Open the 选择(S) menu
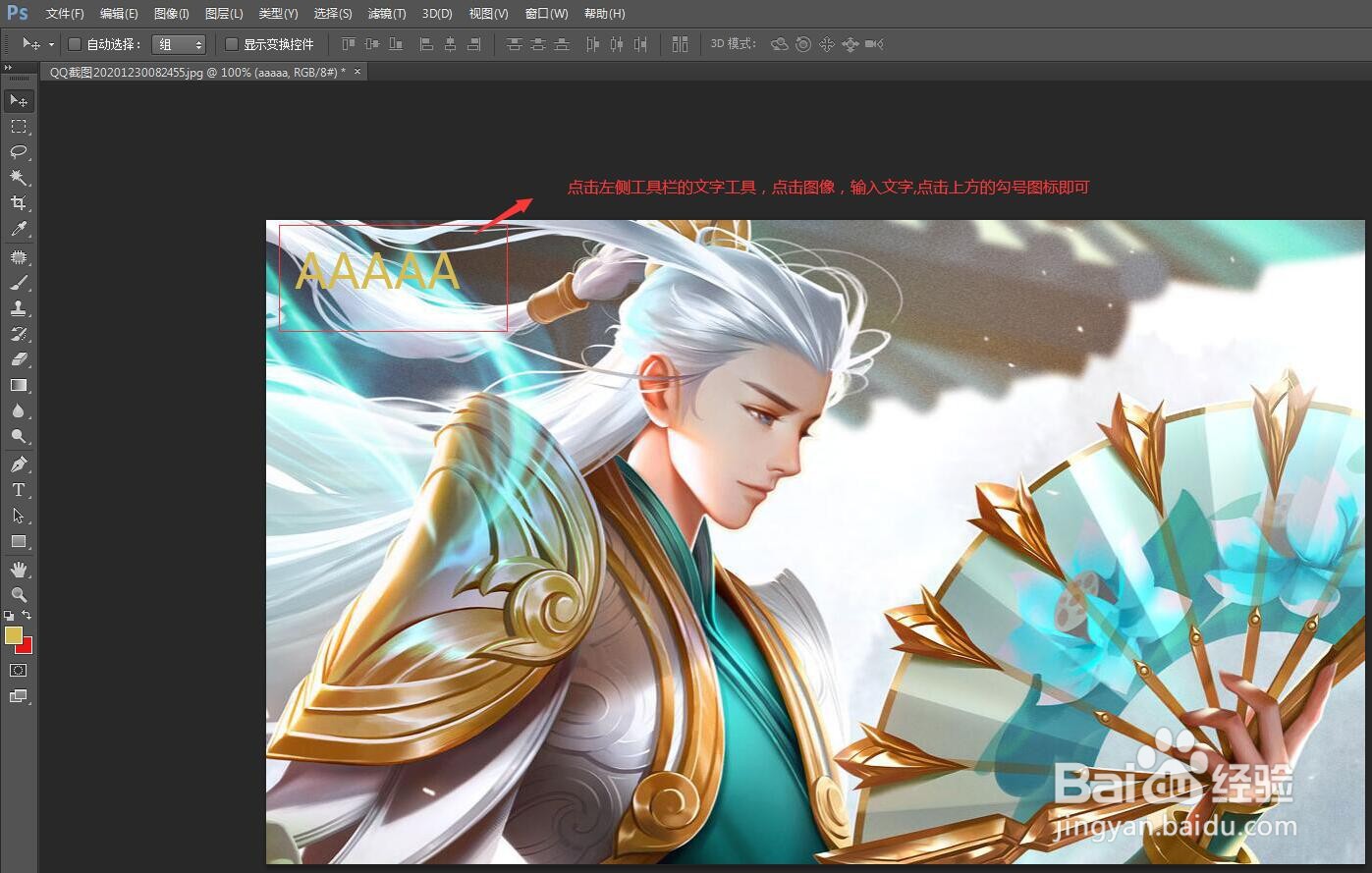This screenshot has width=1372, height=873. (333, 14)
